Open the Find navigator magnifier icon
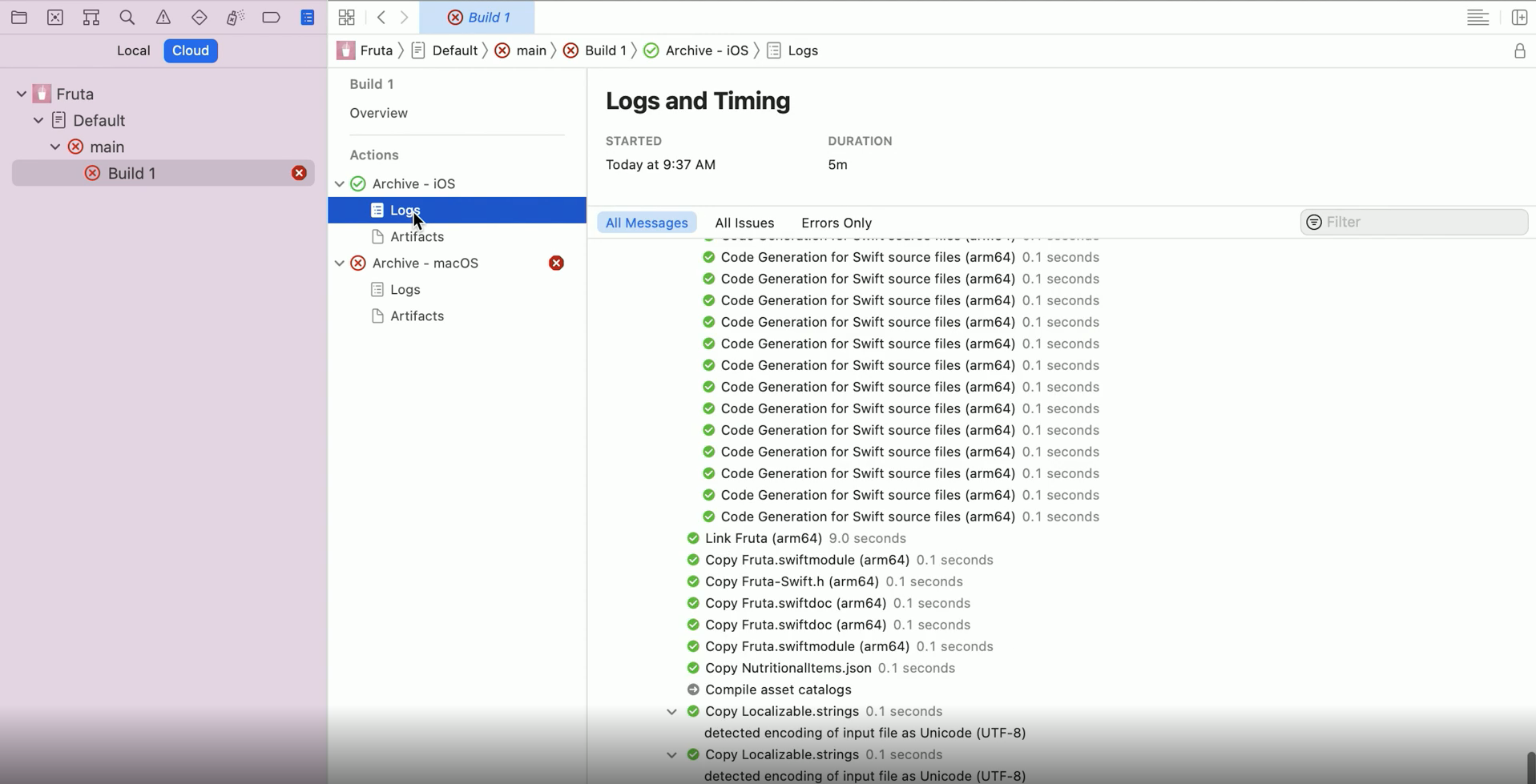The width and height of the screenshot is (1536, 784). click(x=127, y=17)
